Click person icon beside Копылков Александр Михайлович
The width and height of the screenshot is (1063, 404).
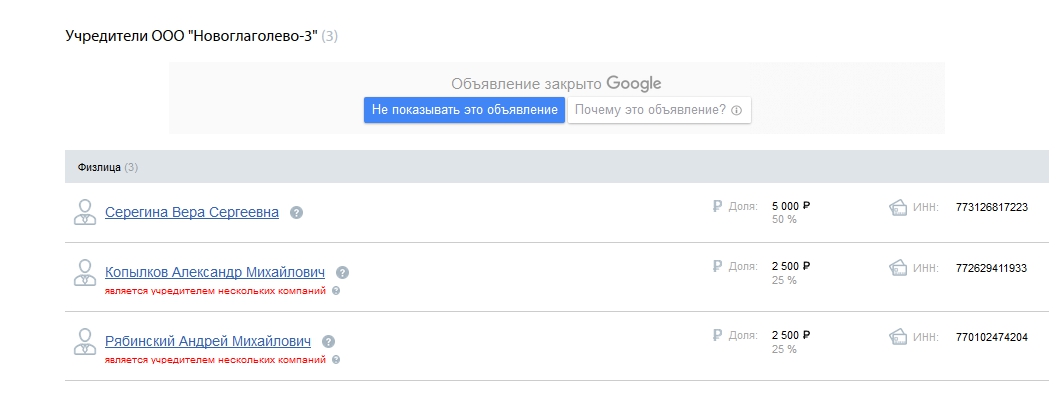point(85,272)
